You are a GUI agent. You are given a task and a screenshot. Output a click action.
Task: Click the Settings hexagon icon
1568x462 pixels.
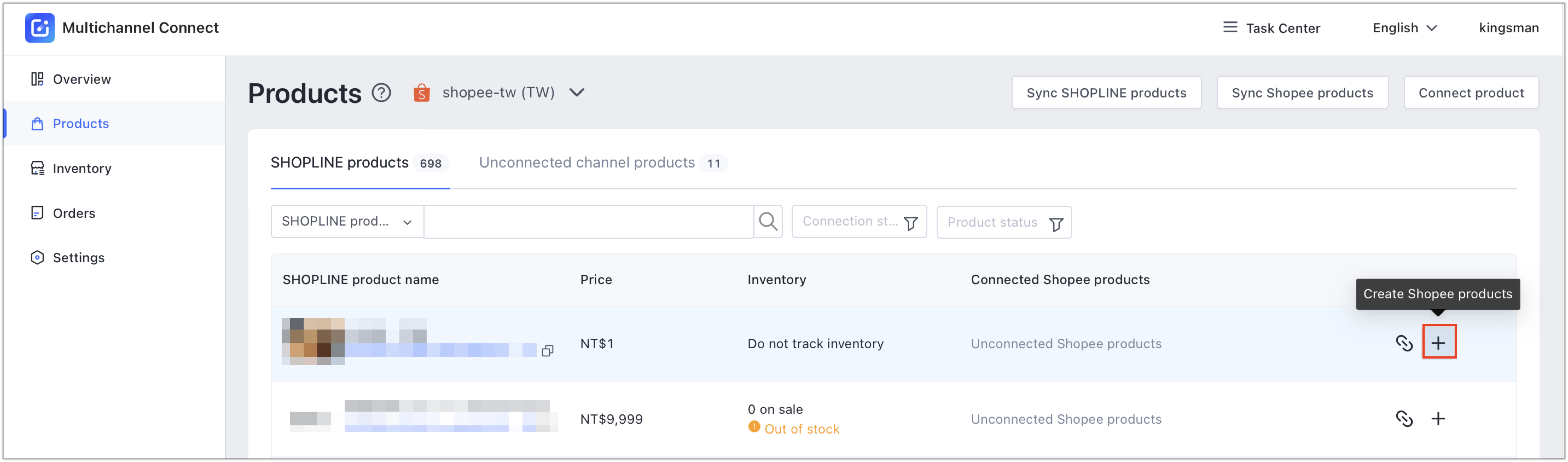[x=37, y=258]
